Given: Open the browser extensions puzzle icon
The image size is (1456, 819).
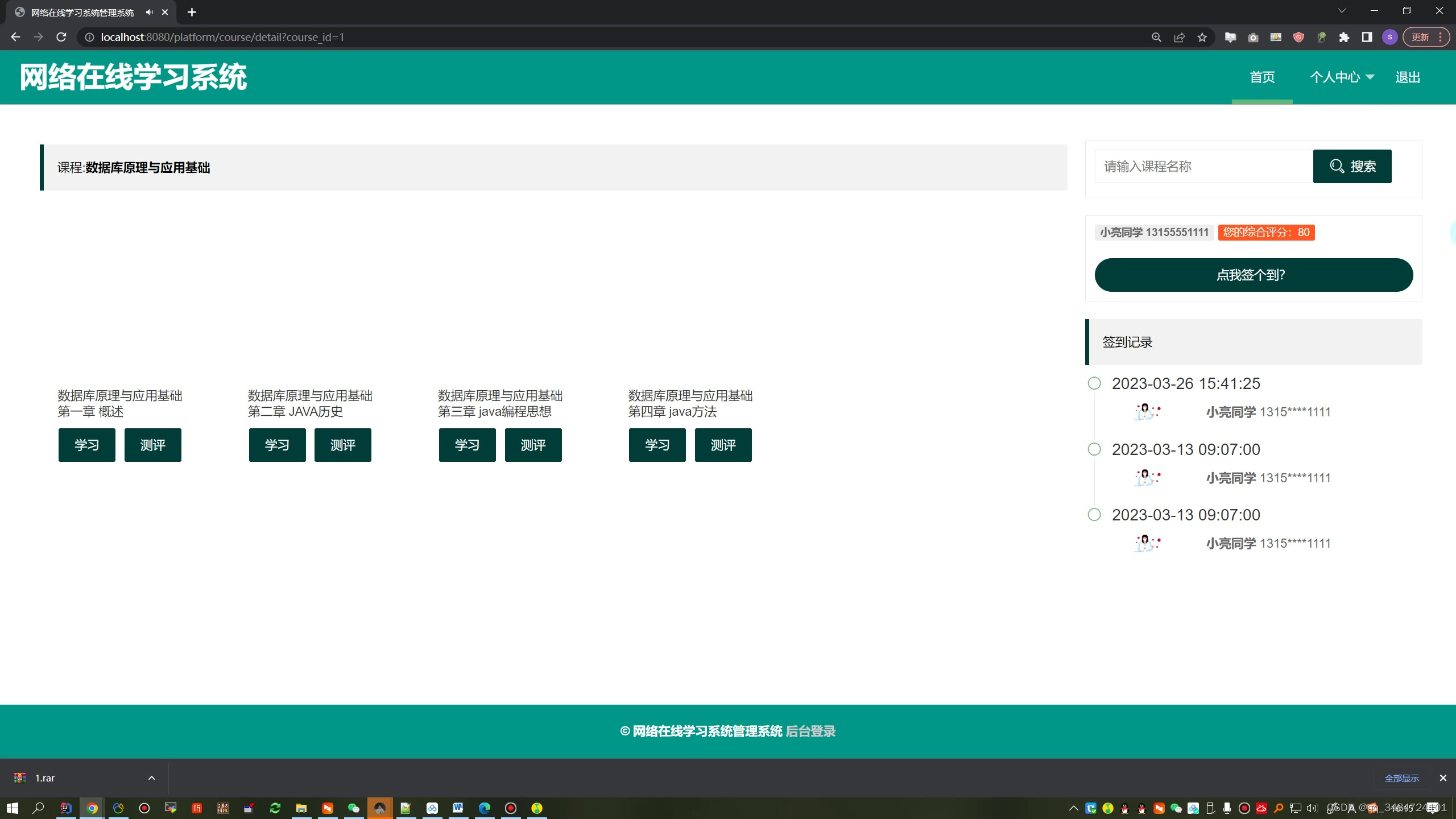Looking at the screenshot, I should 1344,37.
